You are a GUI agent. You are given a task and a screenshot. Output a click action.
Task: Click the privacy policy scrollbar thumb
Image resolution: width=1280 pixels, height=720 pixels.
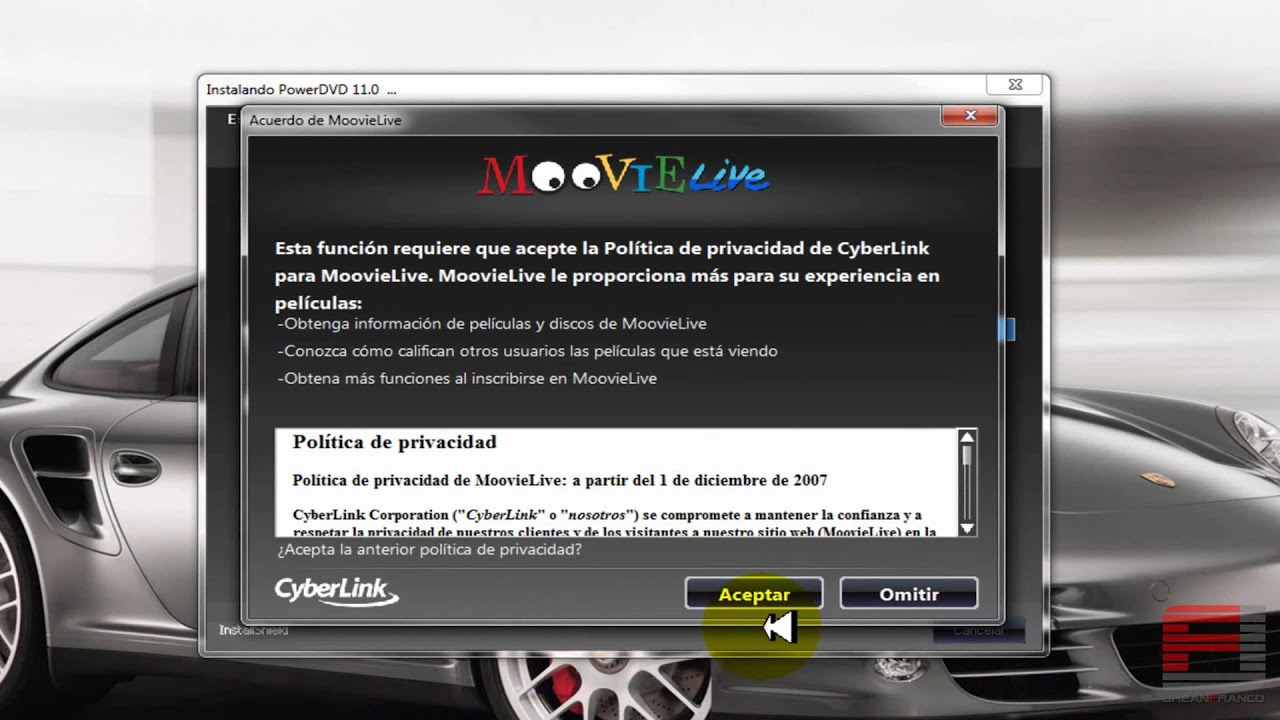click(x=967, y=455)
